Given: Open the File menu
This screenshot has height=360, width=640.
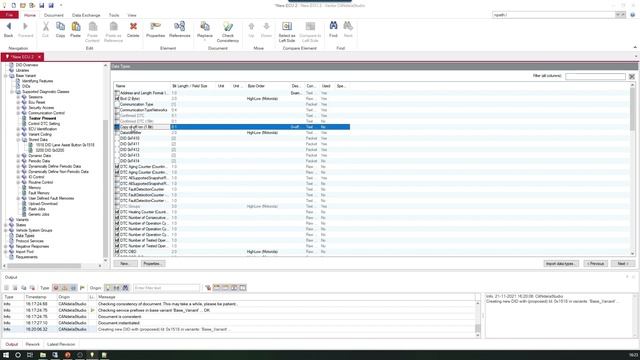Looking at the screenshot, I should click(x=9, y=15).
